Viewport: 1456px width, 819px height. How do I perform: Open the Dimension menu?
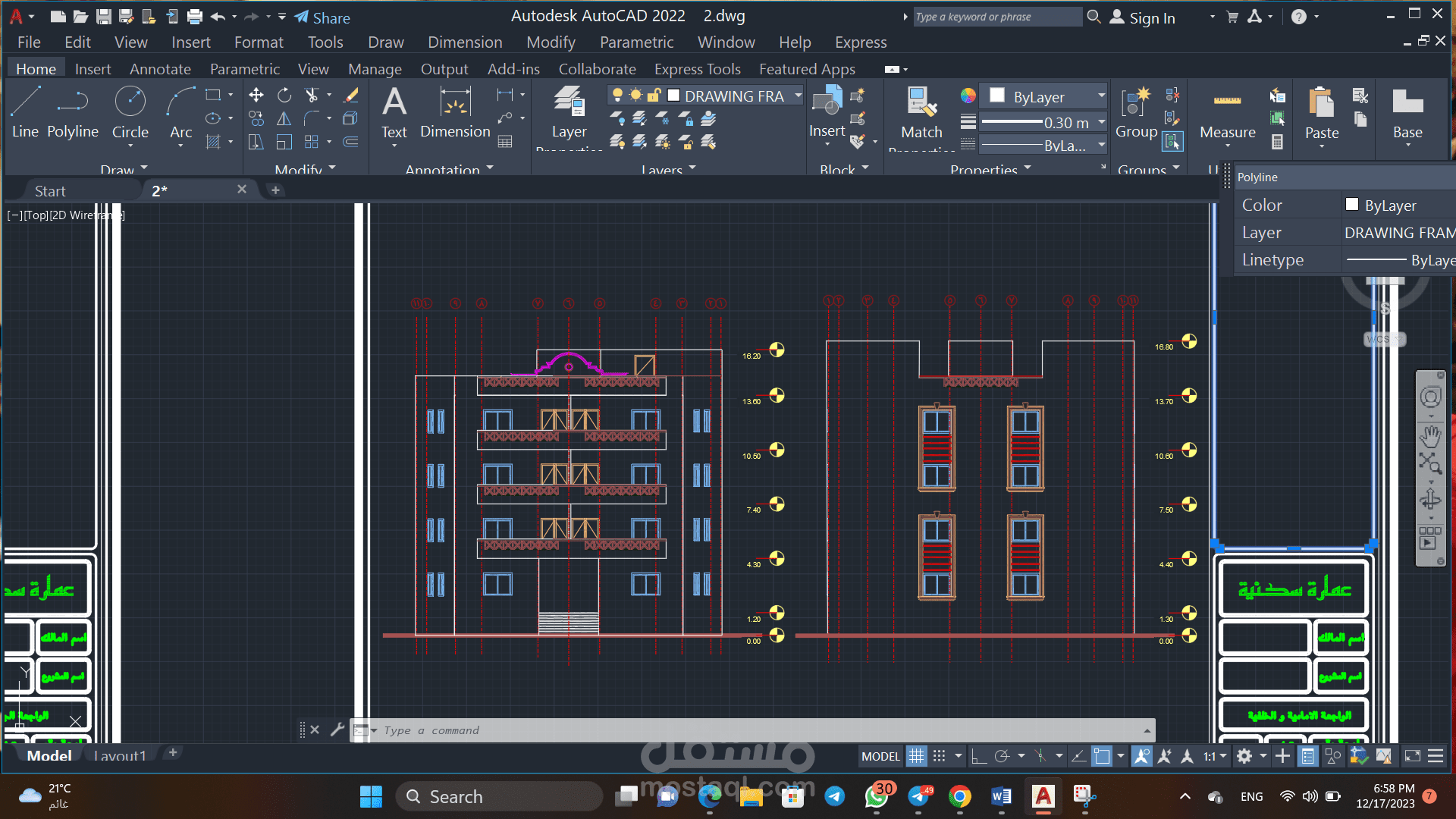coord(465,42)
